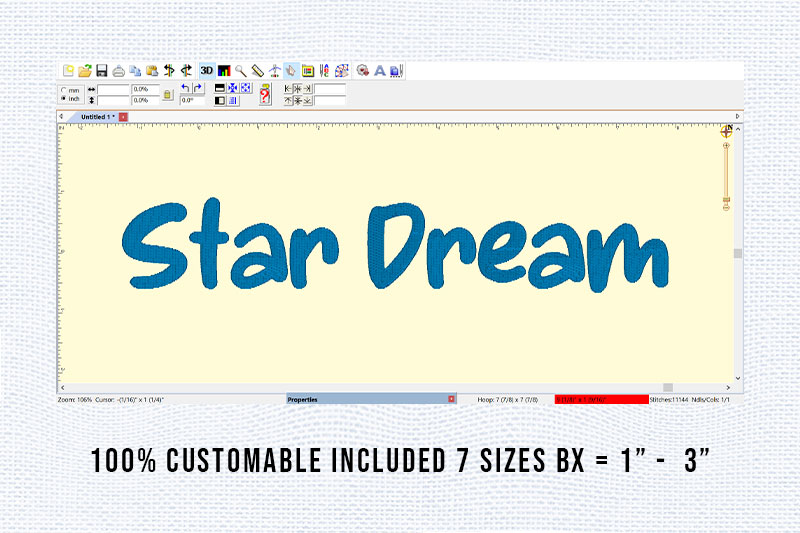Align selection to the left edge

(x=288, y=89)
